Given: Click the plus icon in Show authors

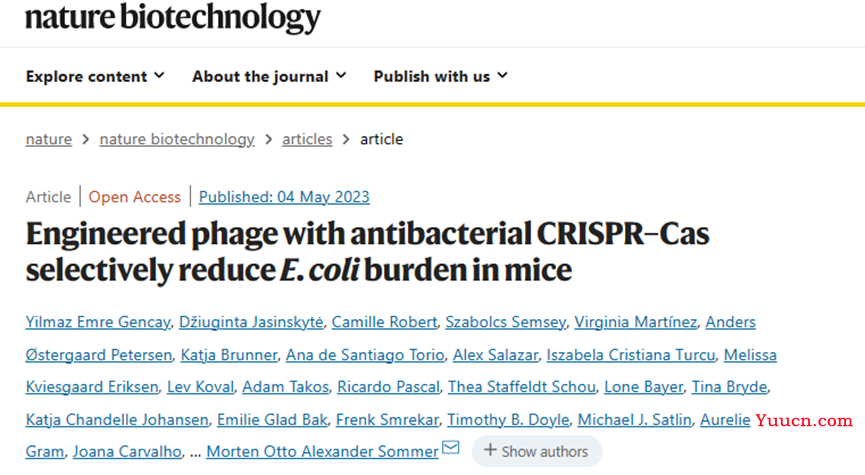Looking at the screenshot, I should coord(490,450).
